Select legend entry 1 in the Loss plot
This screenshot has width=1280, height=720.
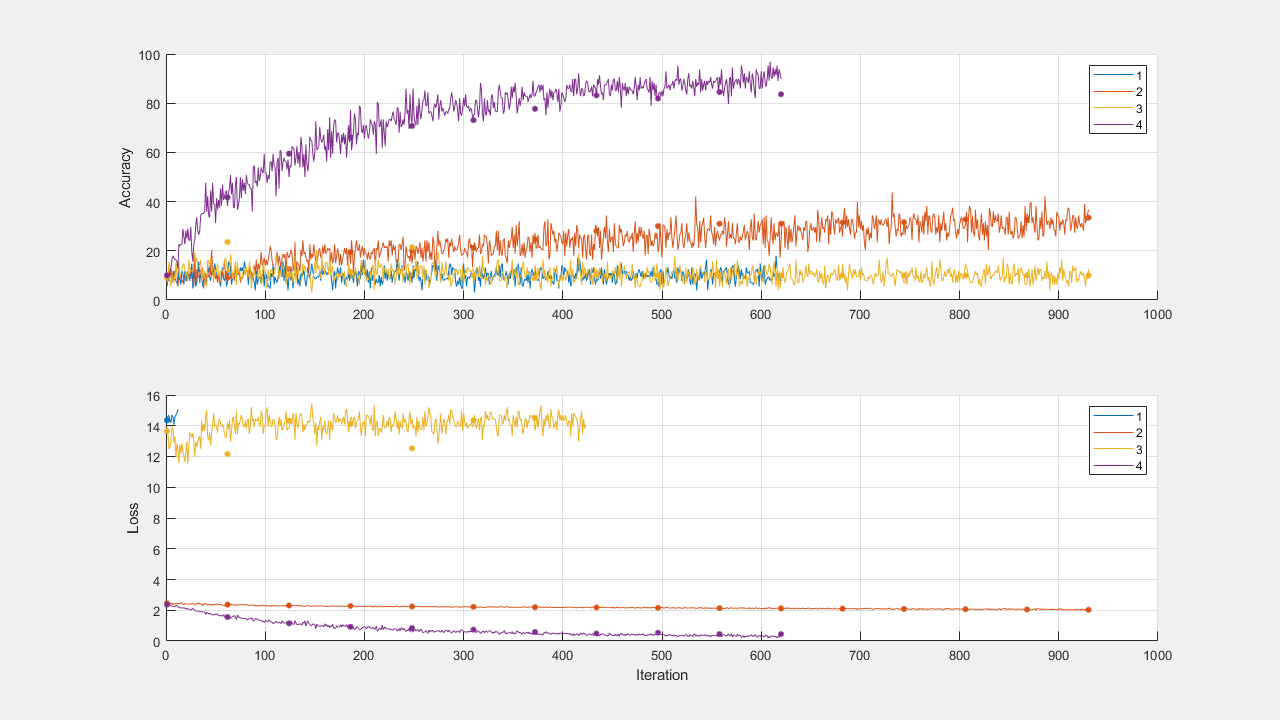(x=1117, y=415)
